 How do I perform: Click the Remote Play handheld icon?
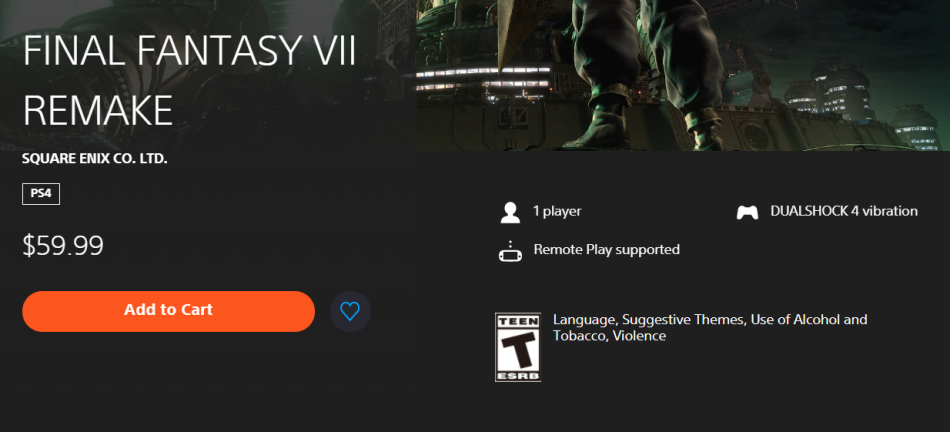click(510, 251)
